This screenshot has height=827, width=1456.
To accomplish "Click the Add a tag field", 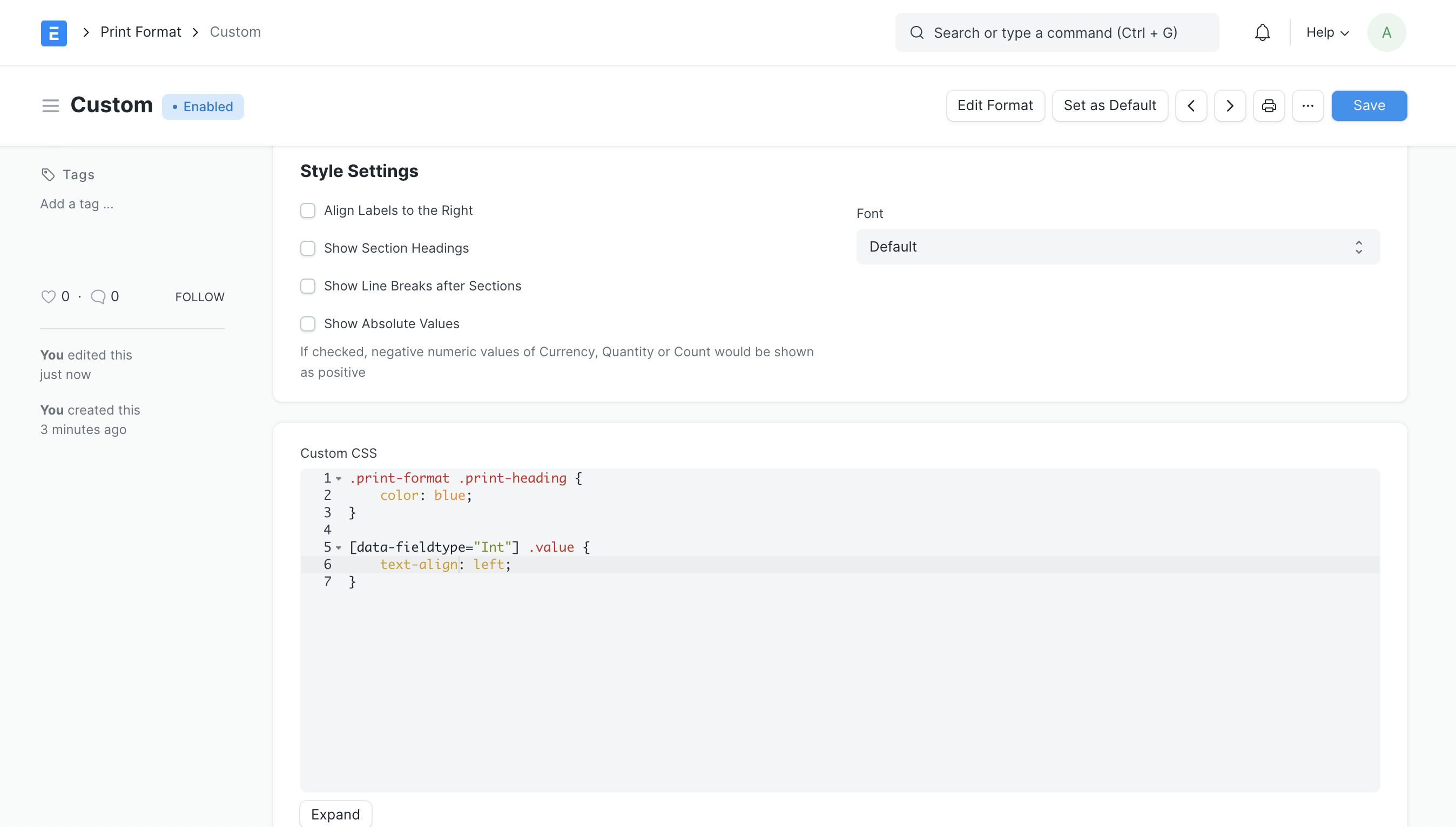I will click(76, 204).
